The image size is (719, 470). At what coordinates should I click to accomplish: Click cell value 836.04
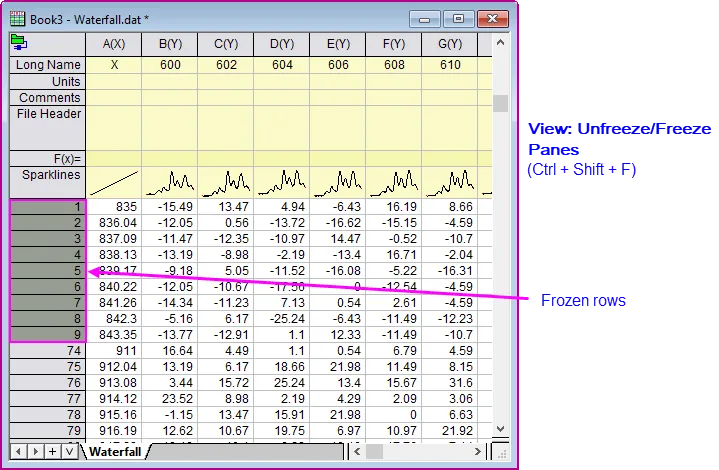pos(114,223)
